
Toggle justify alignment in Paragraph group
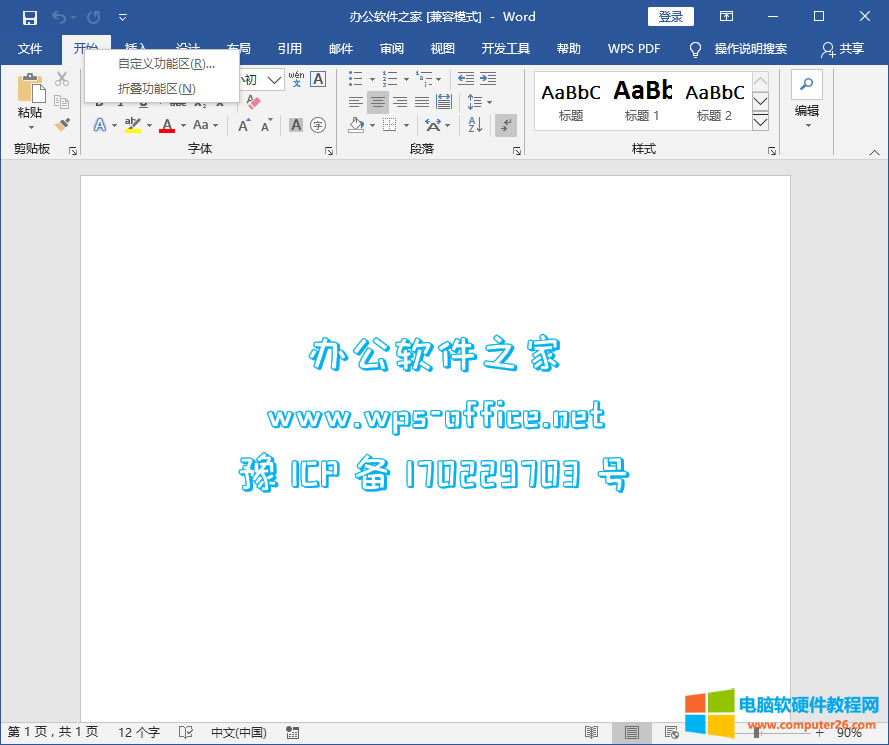click(423, 102)
